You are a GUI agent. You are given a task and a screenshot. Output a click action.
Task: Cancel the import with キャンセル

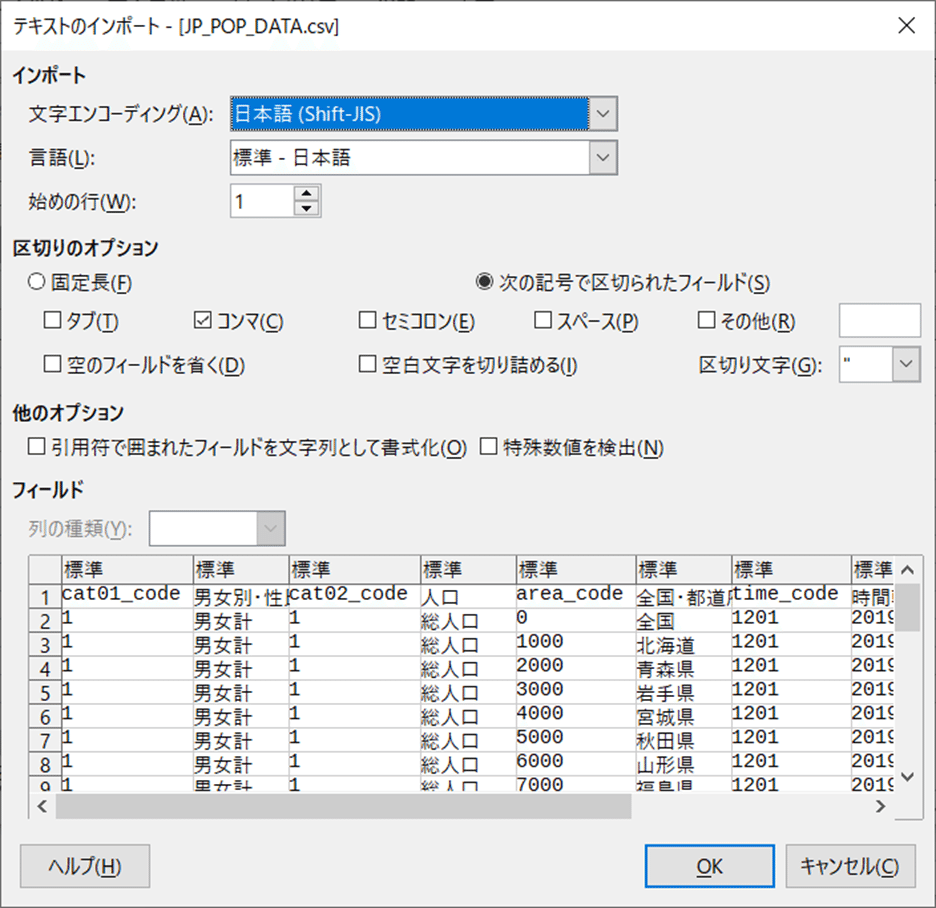[851, 866]
